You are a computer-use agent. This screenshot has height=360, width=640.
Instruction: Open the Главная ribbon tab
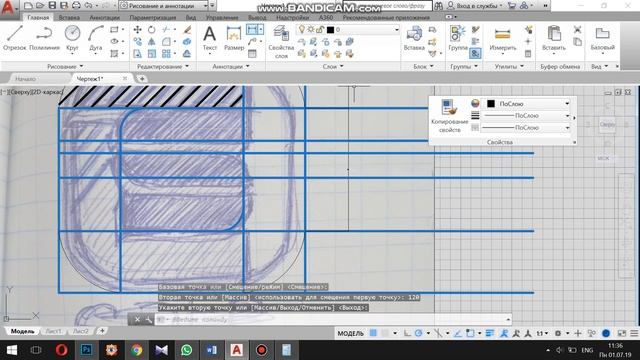(x=38, y=18)
